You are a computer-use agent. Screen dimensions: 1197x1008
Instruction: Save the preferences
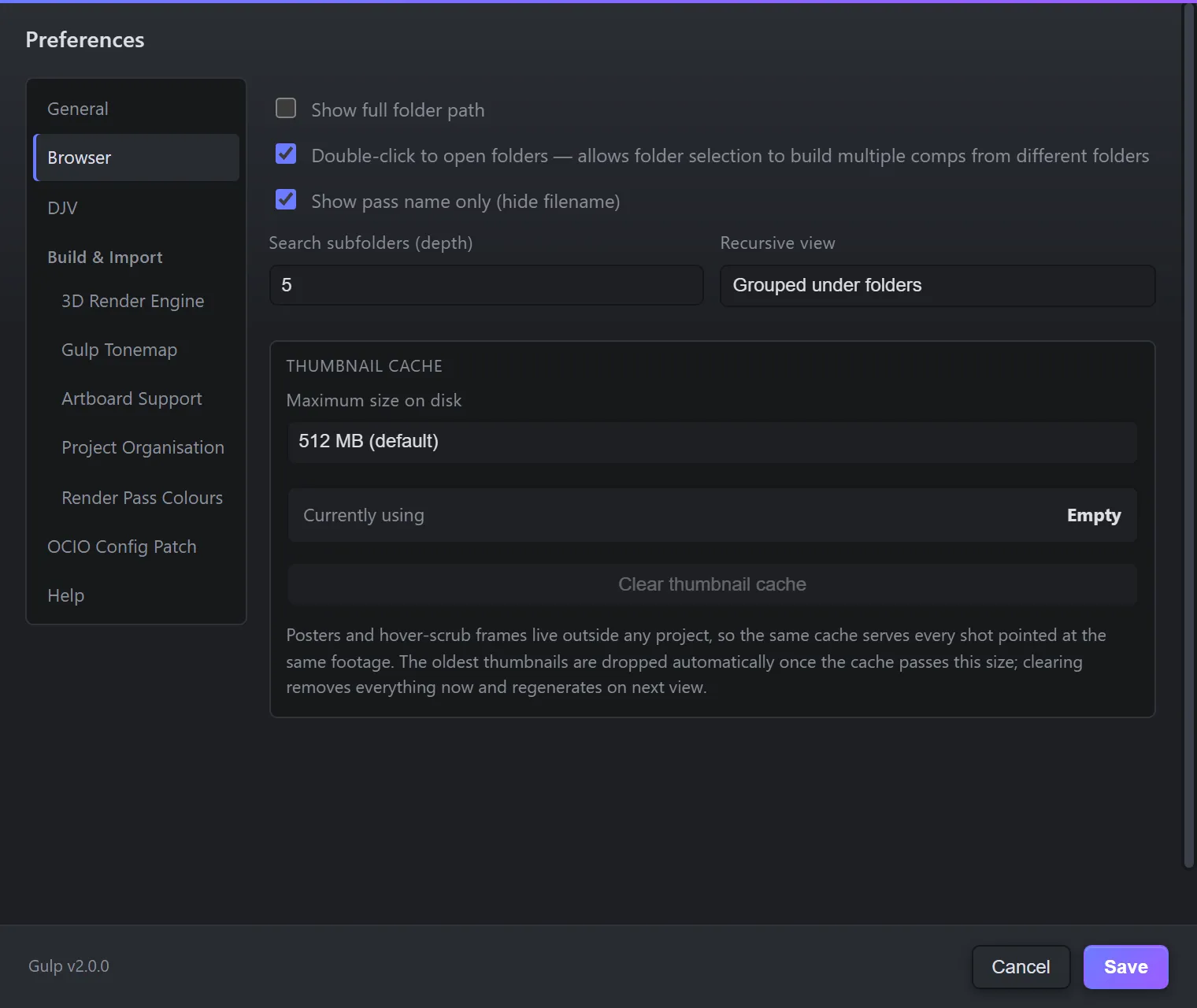[1125, 967]
